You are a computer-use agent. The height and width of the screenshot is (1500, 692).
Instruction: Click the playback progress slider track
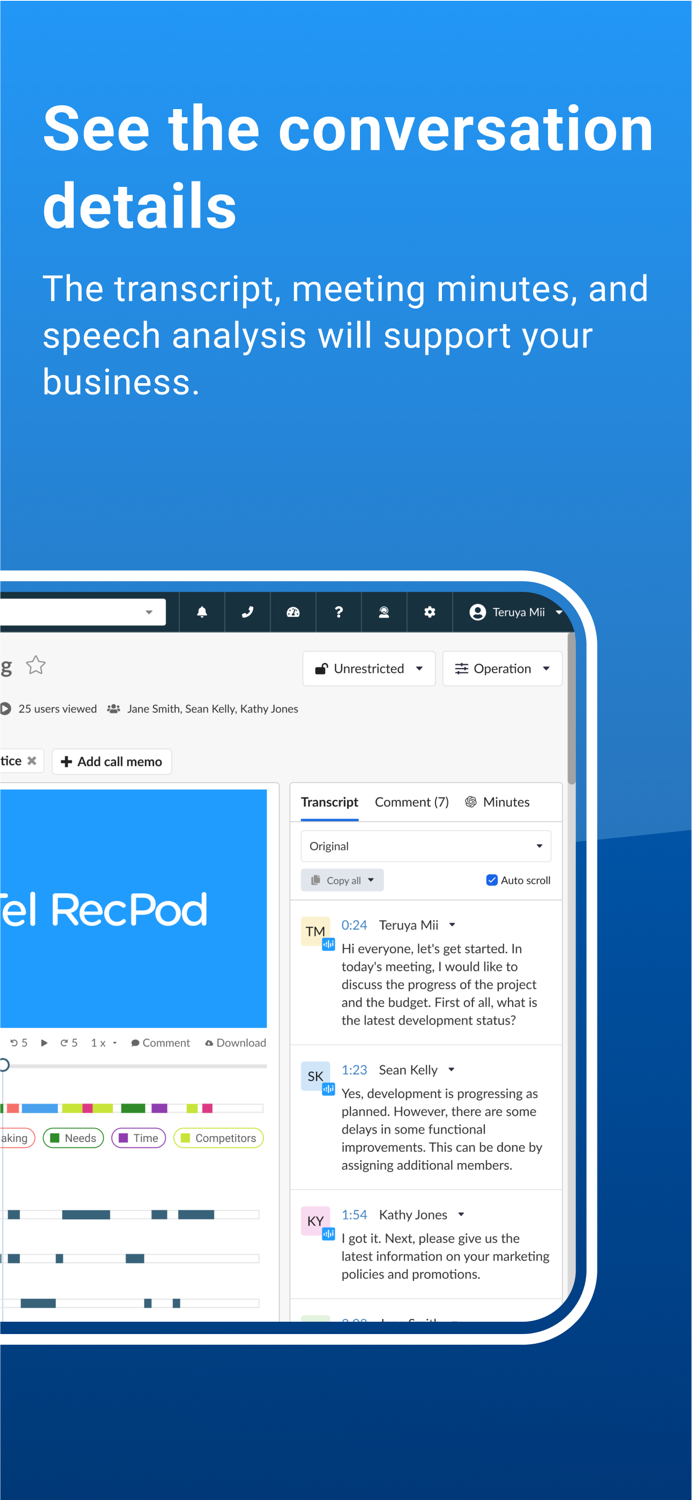click(x=134, y=1066)
